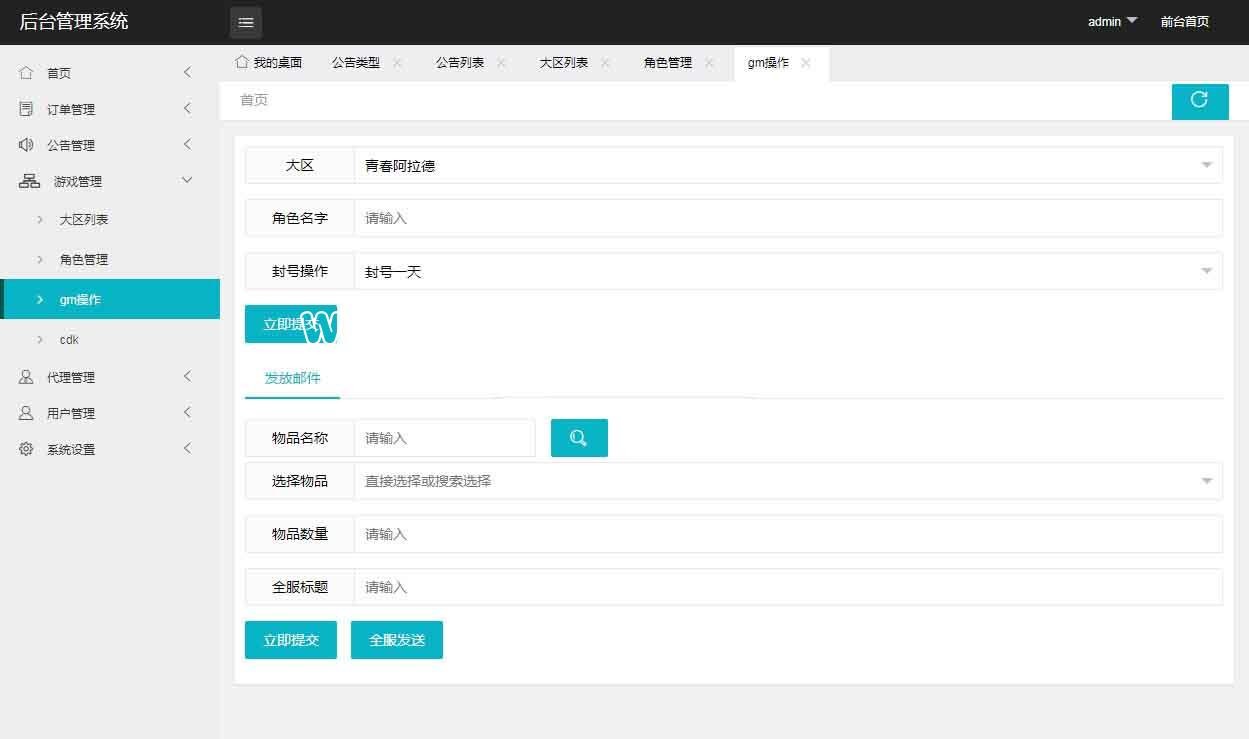Open the 大区 dropdown showing 青春阿拉德
The width and height of the screenshot is (1249, 739).
pos(787,166)
